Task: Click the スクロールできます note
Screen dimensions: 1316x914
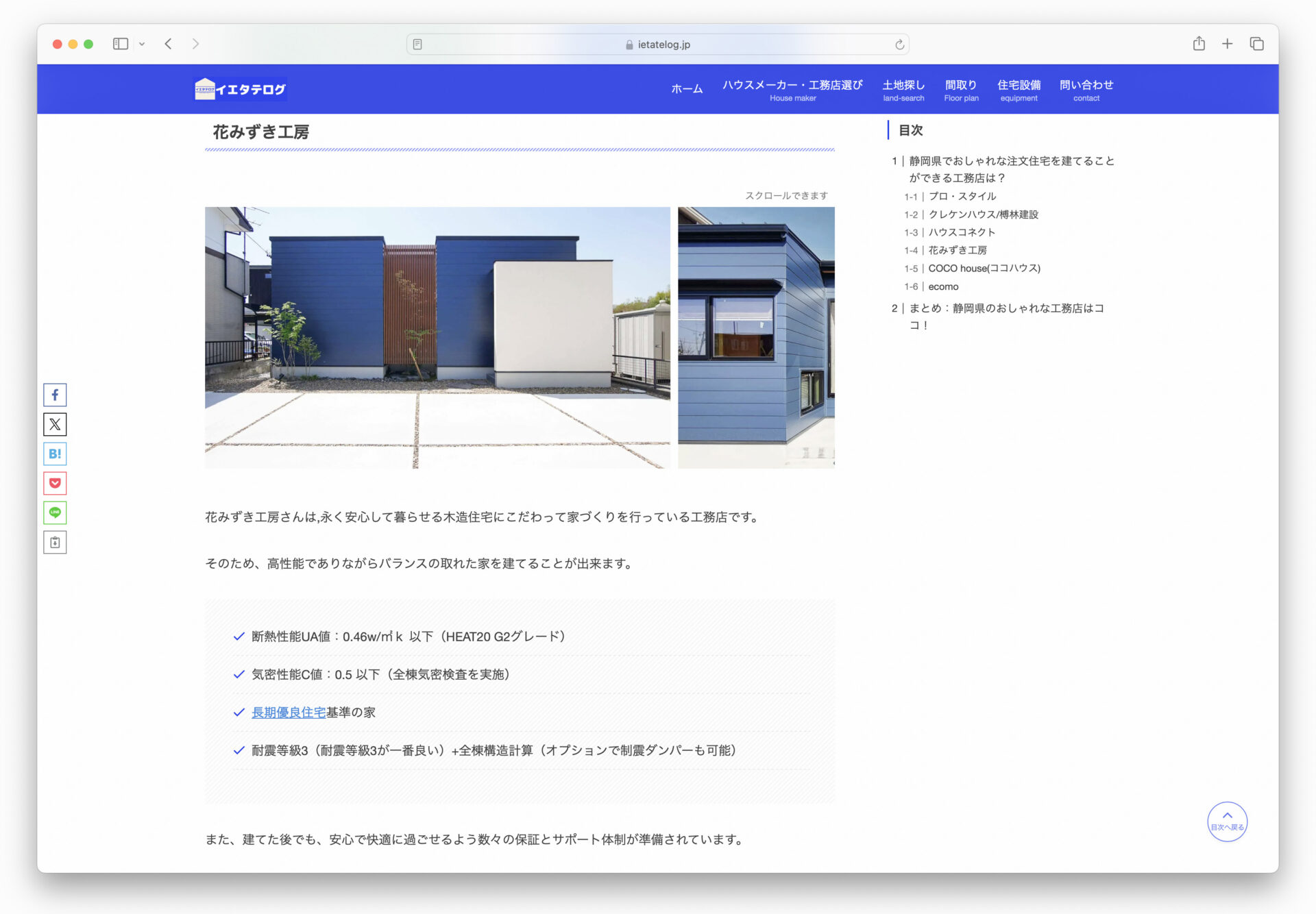Action: (x=786, y=195)
